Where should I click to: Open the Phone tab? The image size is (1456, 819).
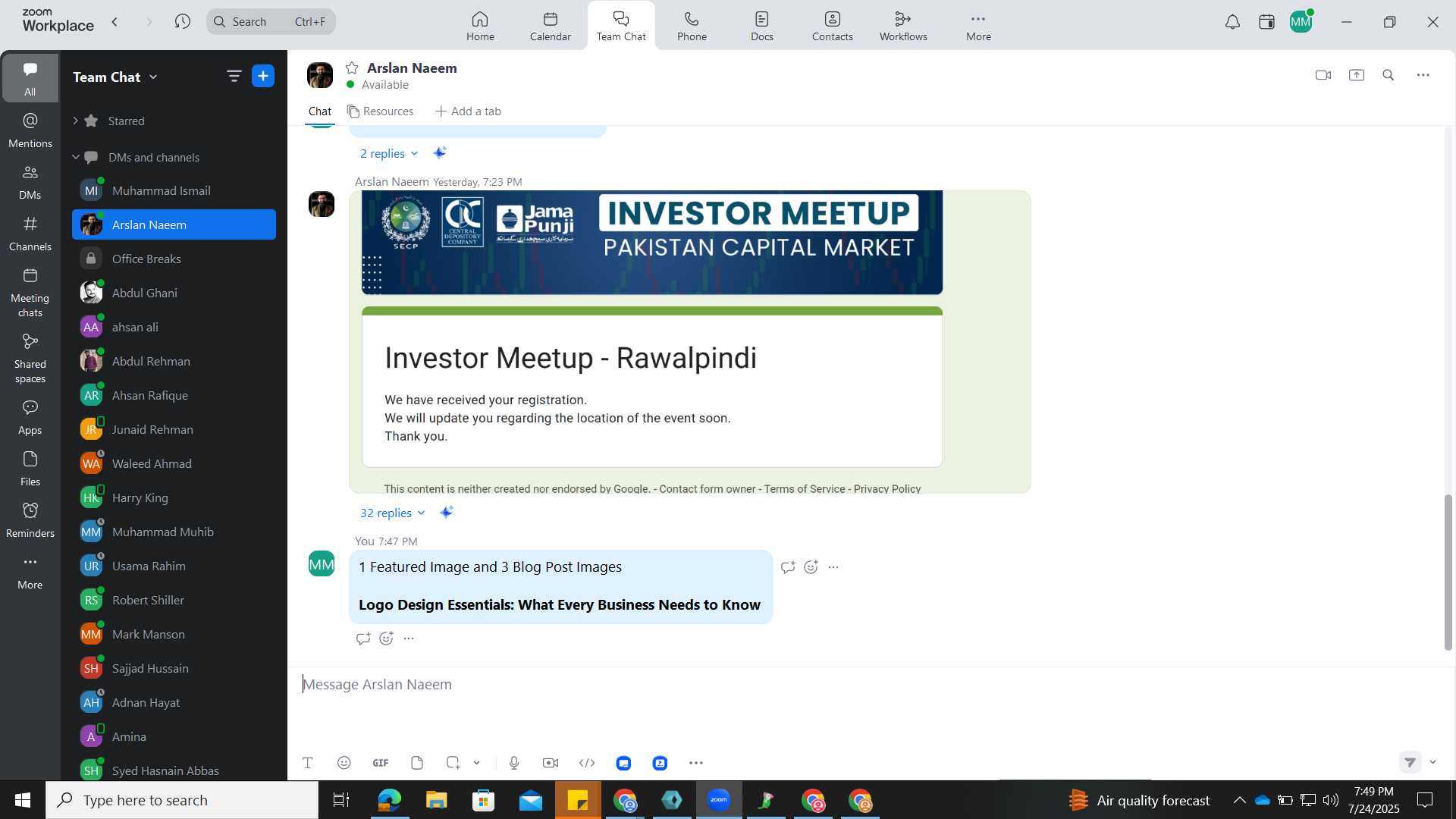pos(692,26)
